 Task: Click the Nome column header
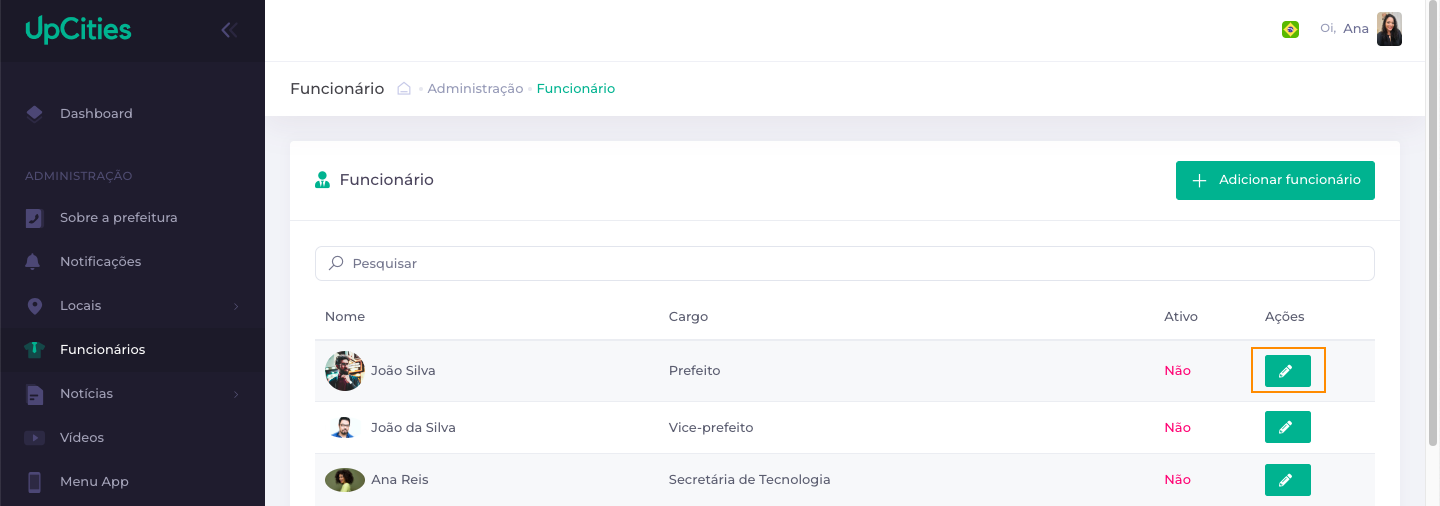point(345,316)
